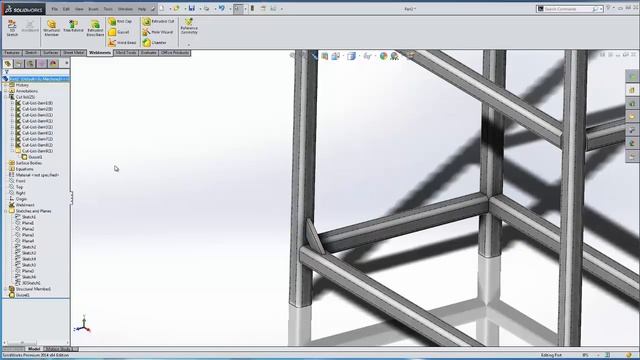Choose the Extruded Cut tool
The width and height of the screenshot is (640, 360).
(158, 21)
